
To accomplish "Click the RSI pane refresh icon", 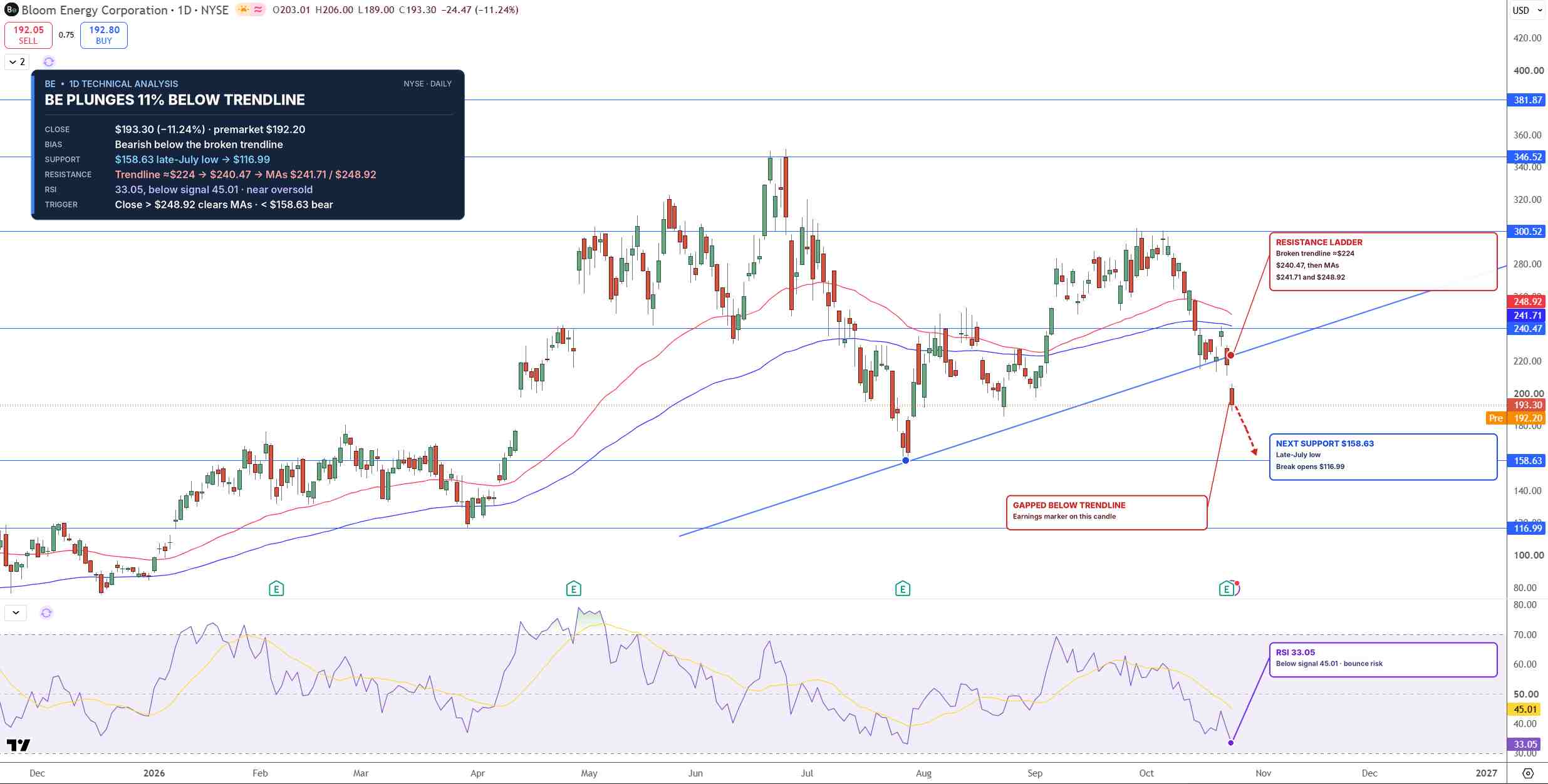I will tap(46, 612).
